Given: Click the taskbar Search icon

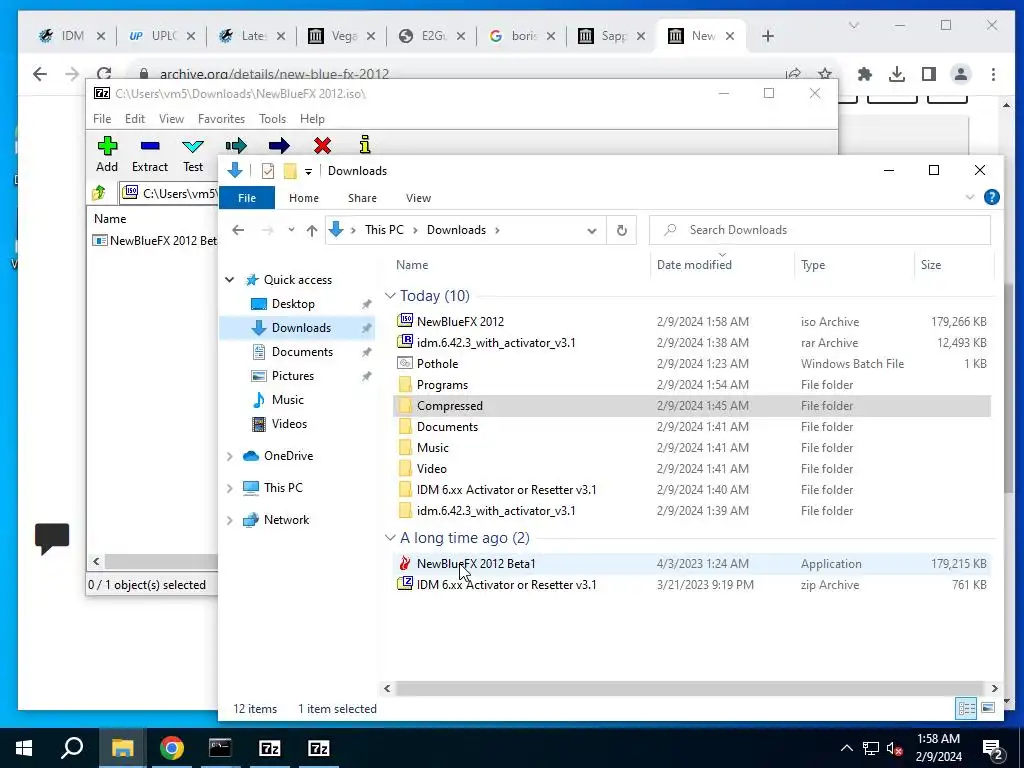Looking at the screenshot, I should point(72,748).
